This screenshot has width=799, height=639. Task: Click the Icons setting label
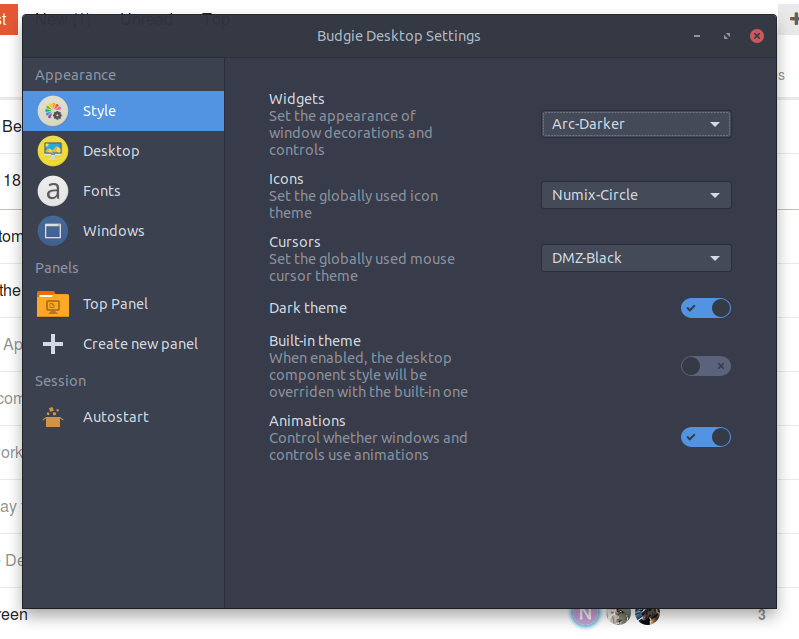[x=286, y=179]
